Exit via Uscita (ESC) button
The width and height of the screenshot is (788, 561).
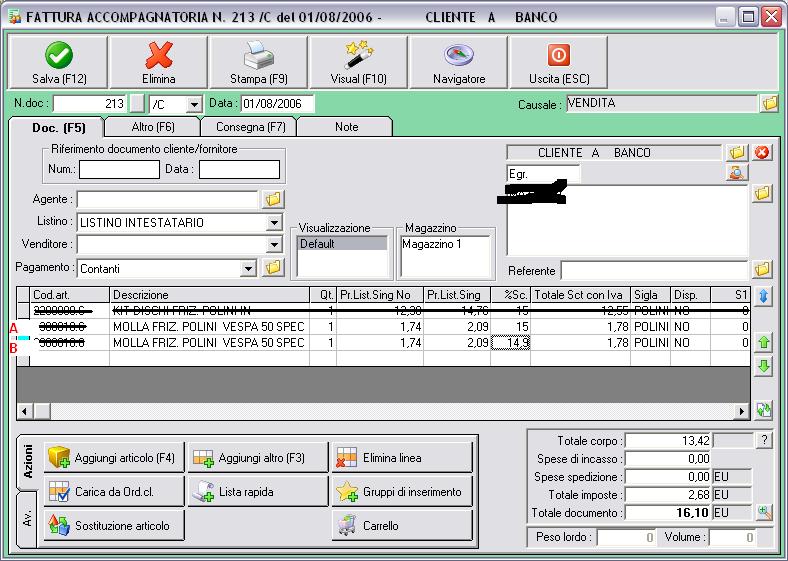tap(558, 62)
